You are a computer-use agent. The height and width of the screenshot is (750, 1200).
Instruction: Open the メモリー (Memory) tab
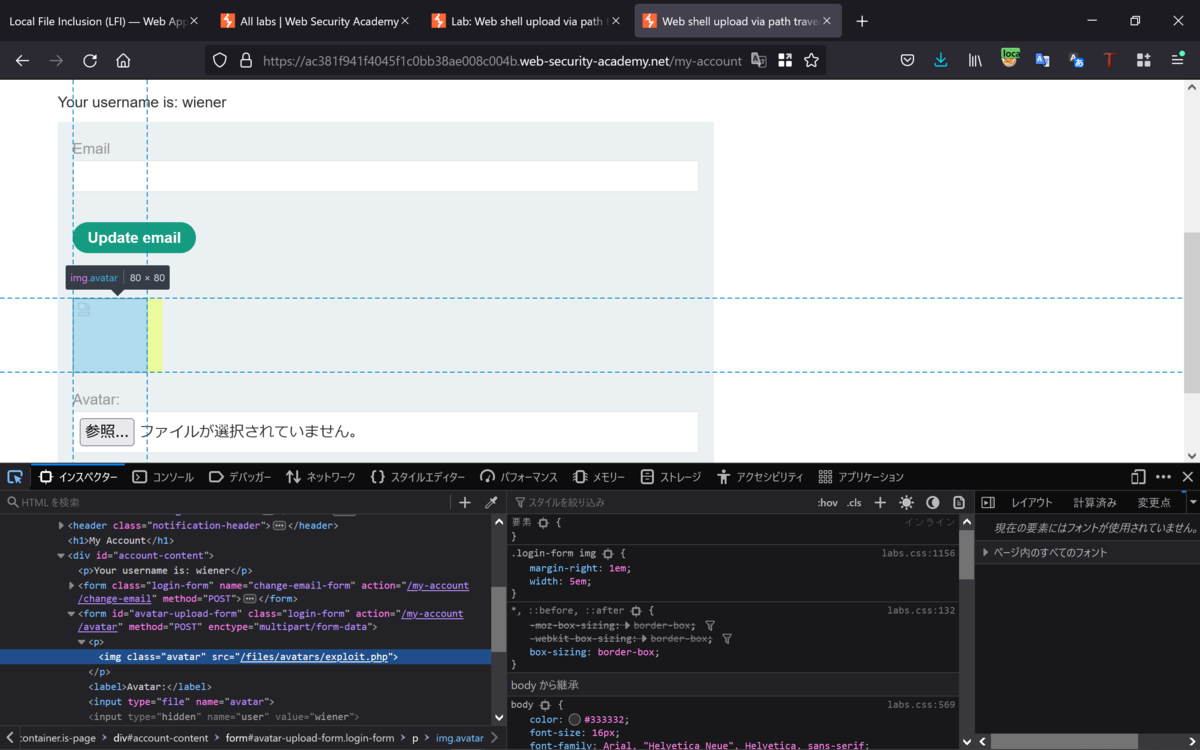[599, 477]
